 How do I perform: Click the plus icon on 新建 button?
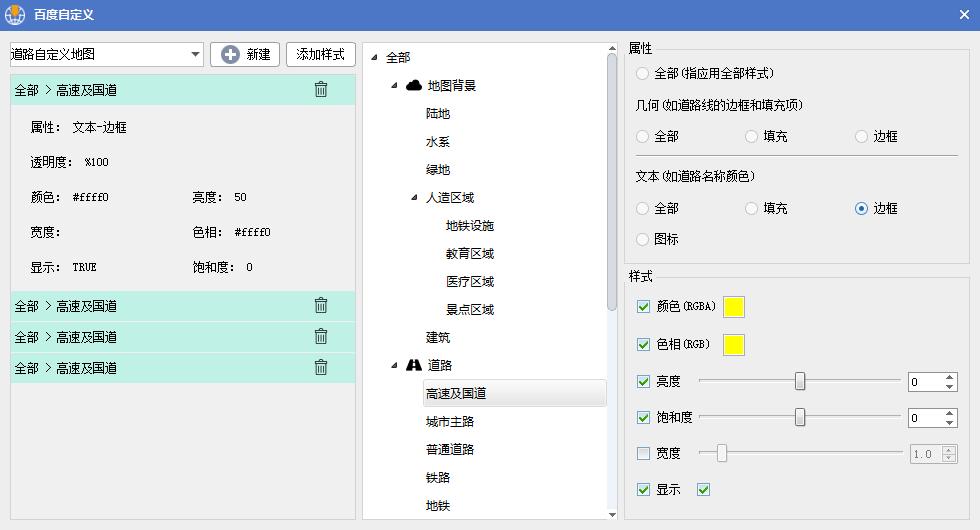click(x=230, y=54)
